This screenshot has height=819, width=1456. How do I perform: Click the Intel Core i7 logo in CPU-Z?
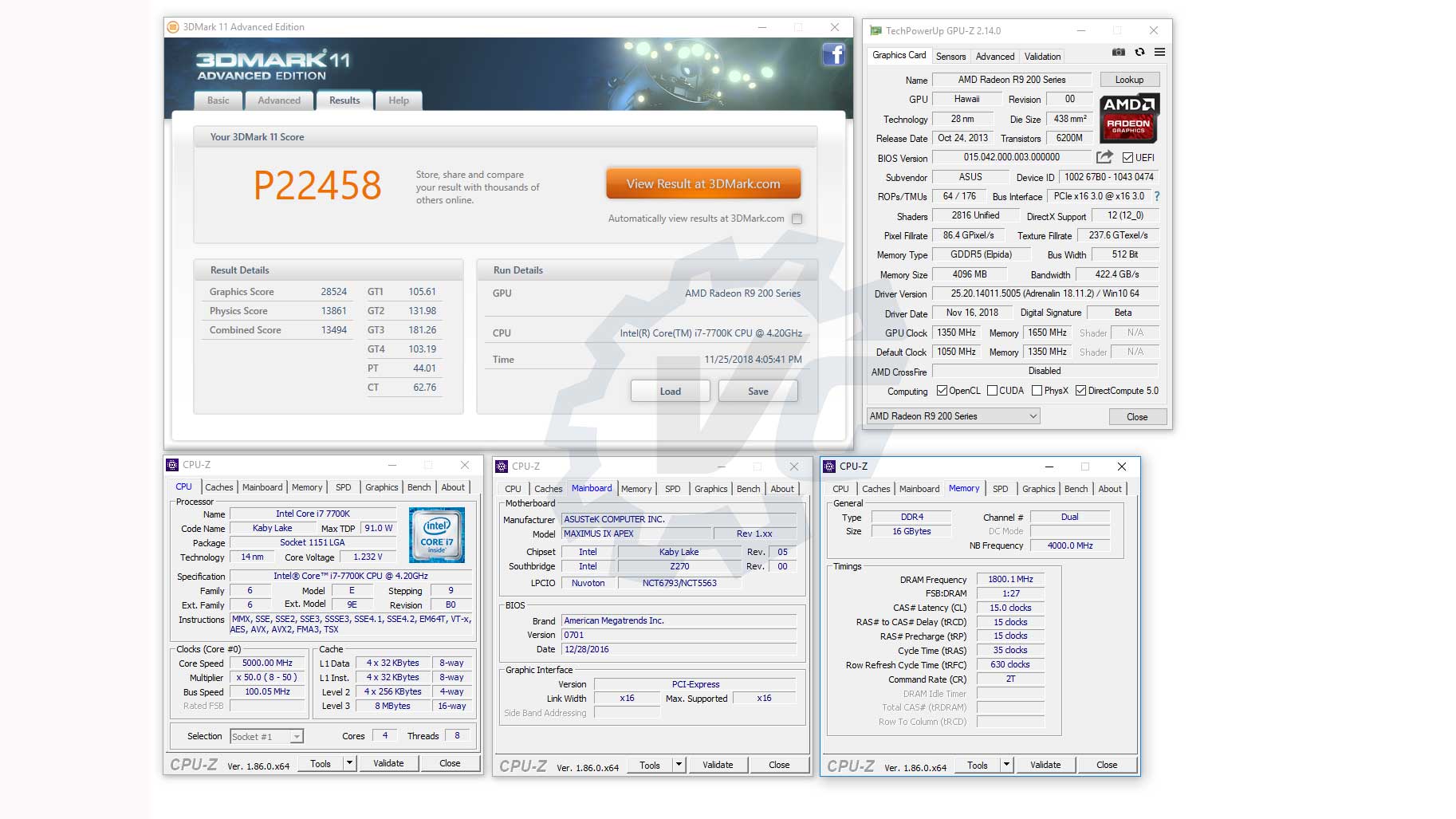pyautogui.click(x=437, y=535)
